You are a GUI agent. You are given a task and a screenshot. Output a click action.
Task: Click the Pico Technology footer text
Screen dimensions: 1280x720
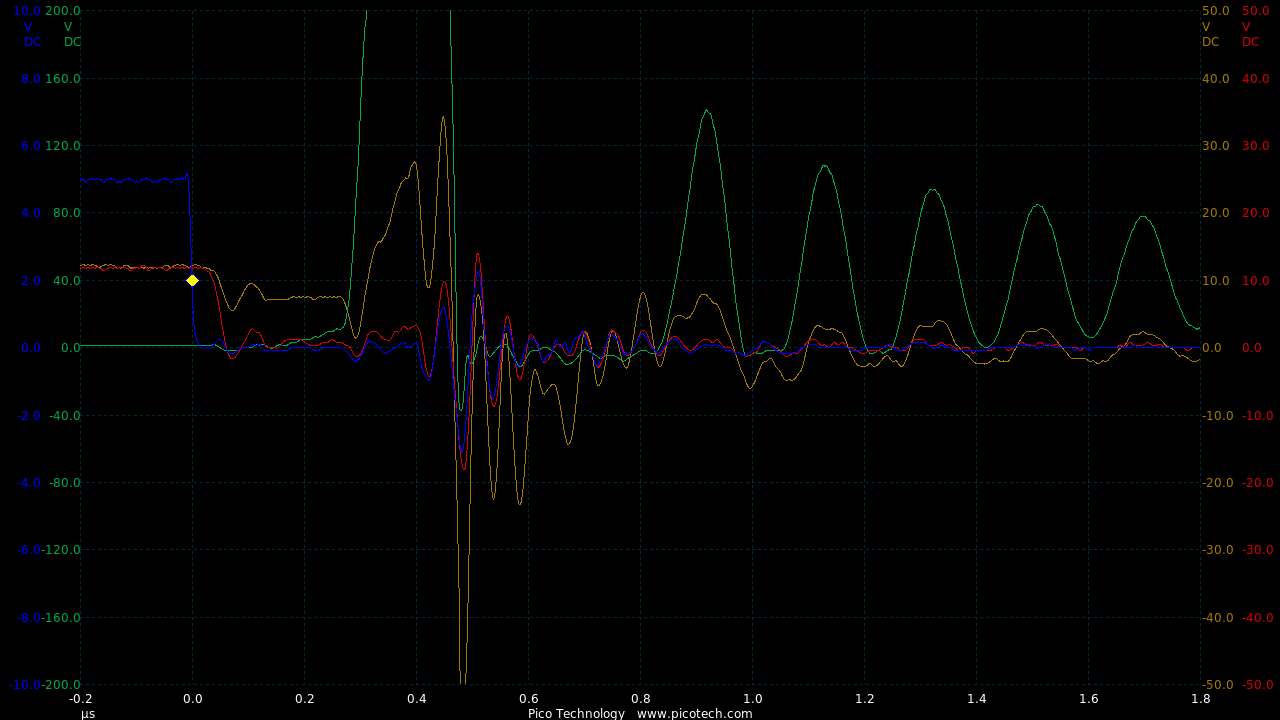point(576,714)
